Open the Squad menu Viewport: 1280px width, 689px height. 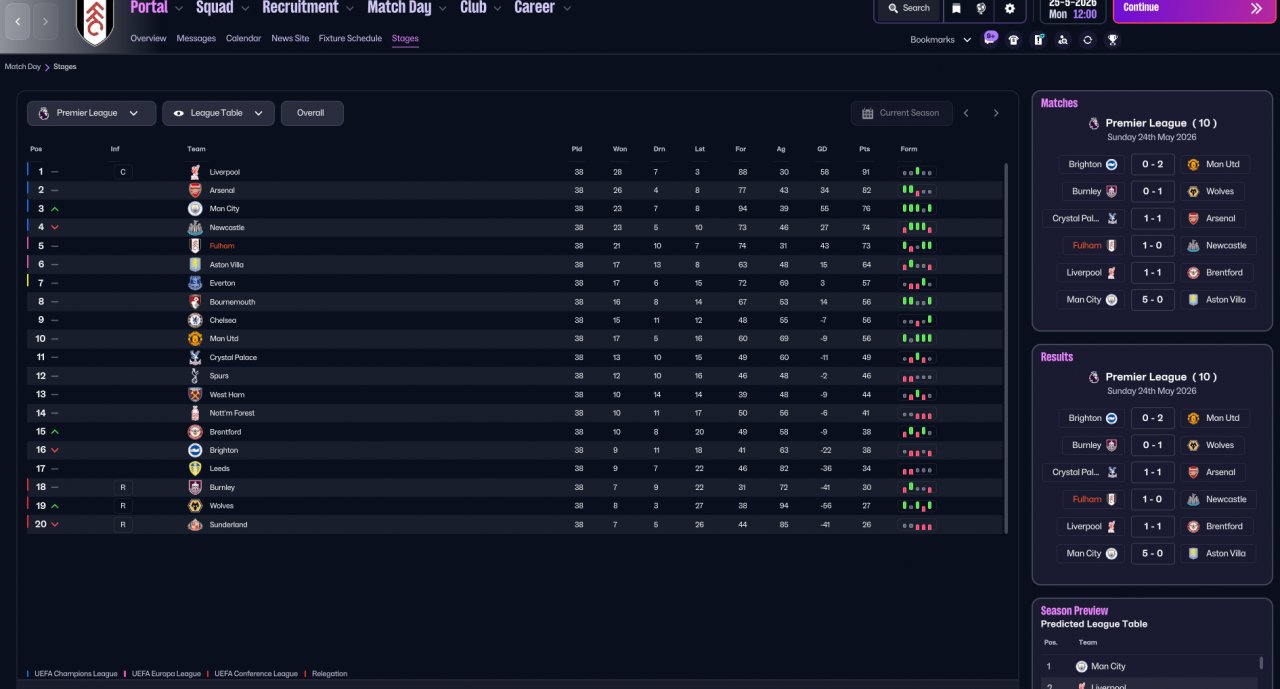215,8
